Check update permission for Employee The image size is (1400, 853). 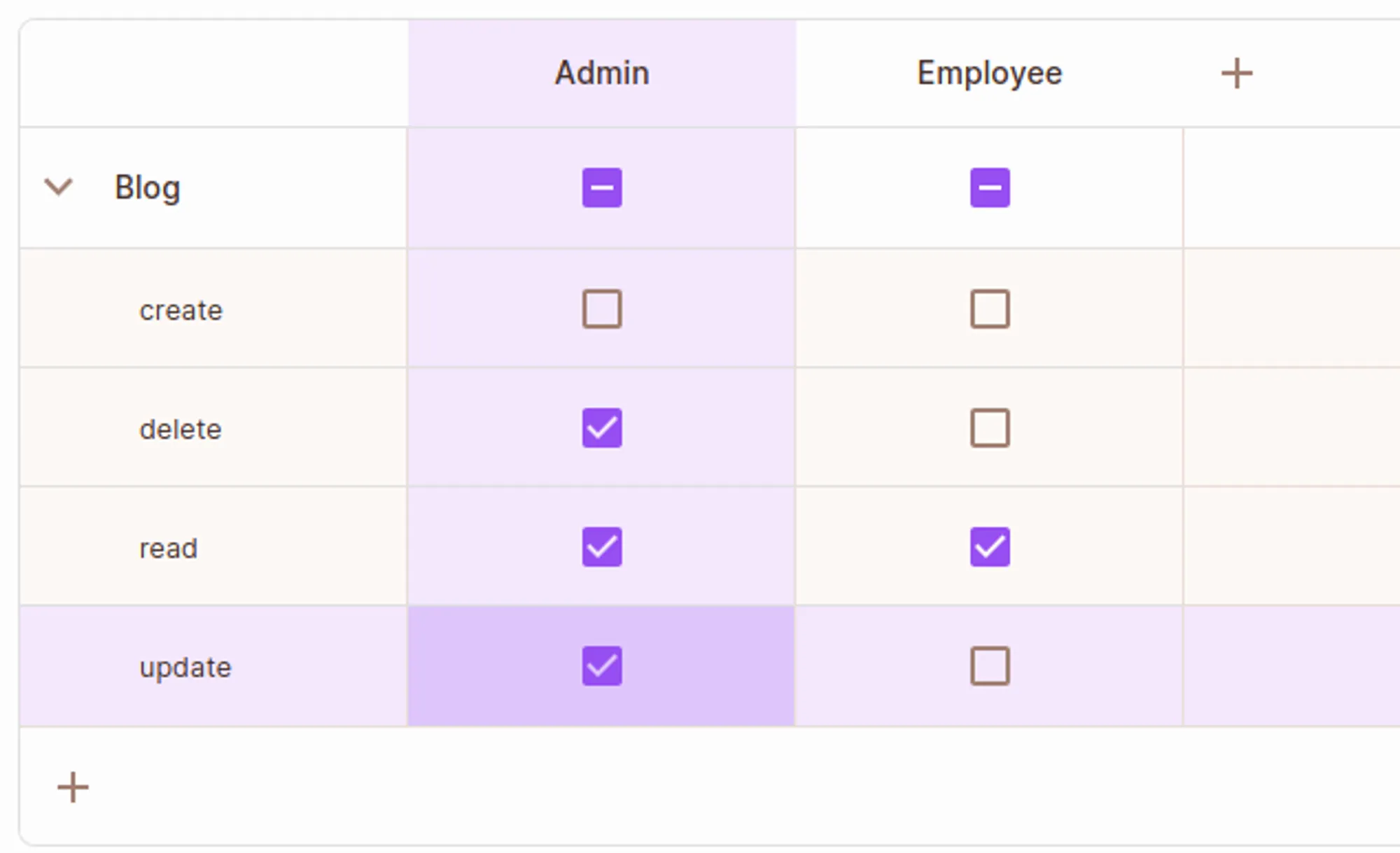(990, 665)
